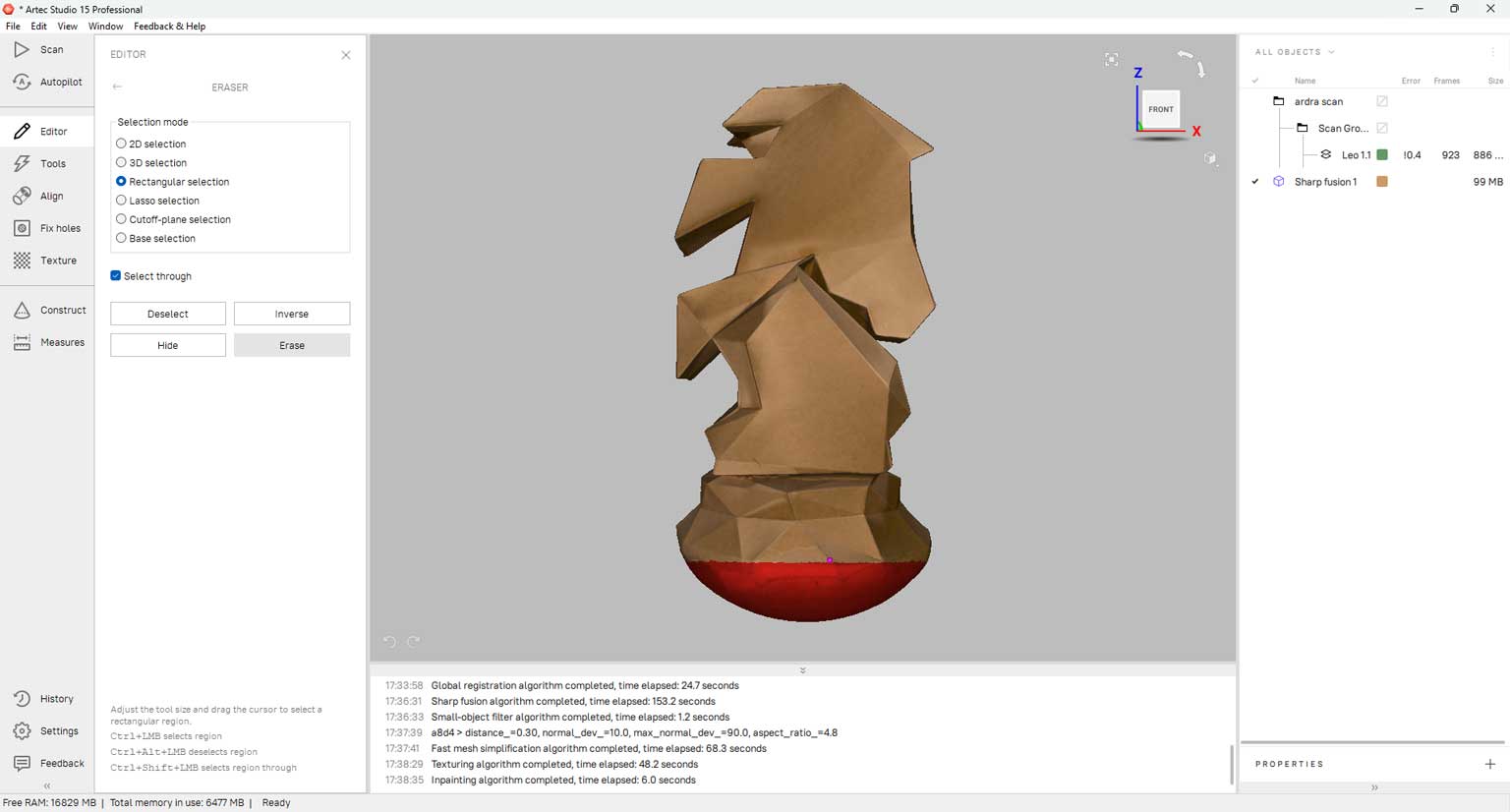Open the View menu
This screenshot has width=1510, height=812.
pyautogui.click(x=67, y=27)
